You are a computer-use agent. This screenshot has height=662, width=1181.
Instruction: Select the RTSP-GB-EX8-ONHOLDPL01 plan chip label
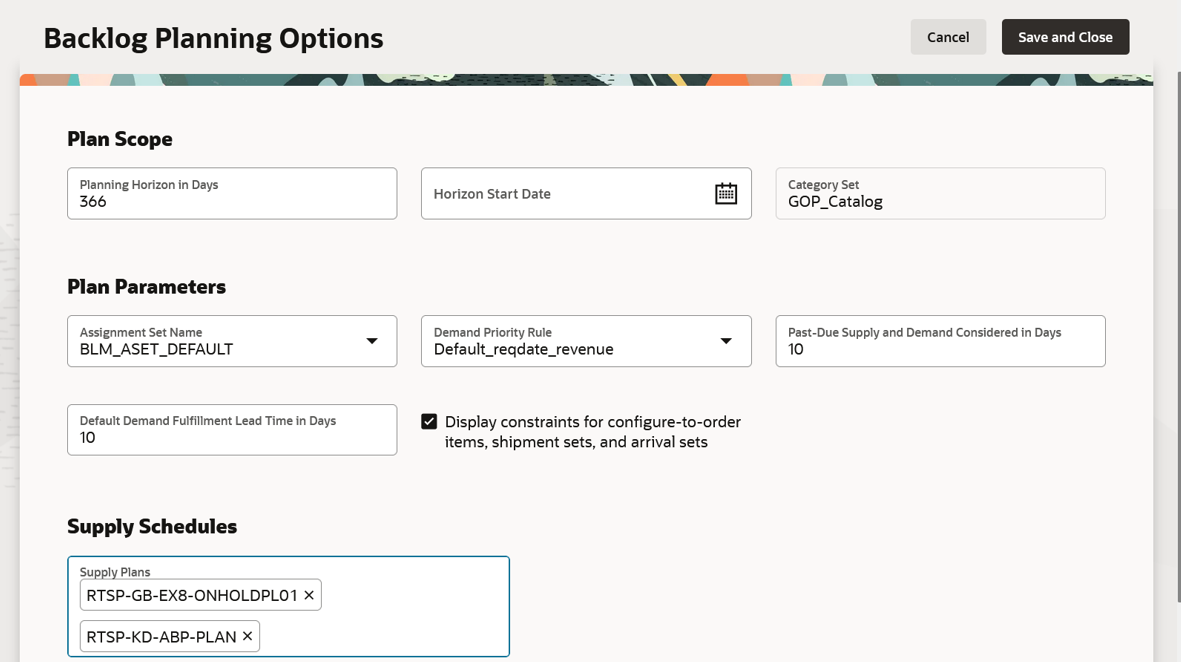[x=191, y=595]
